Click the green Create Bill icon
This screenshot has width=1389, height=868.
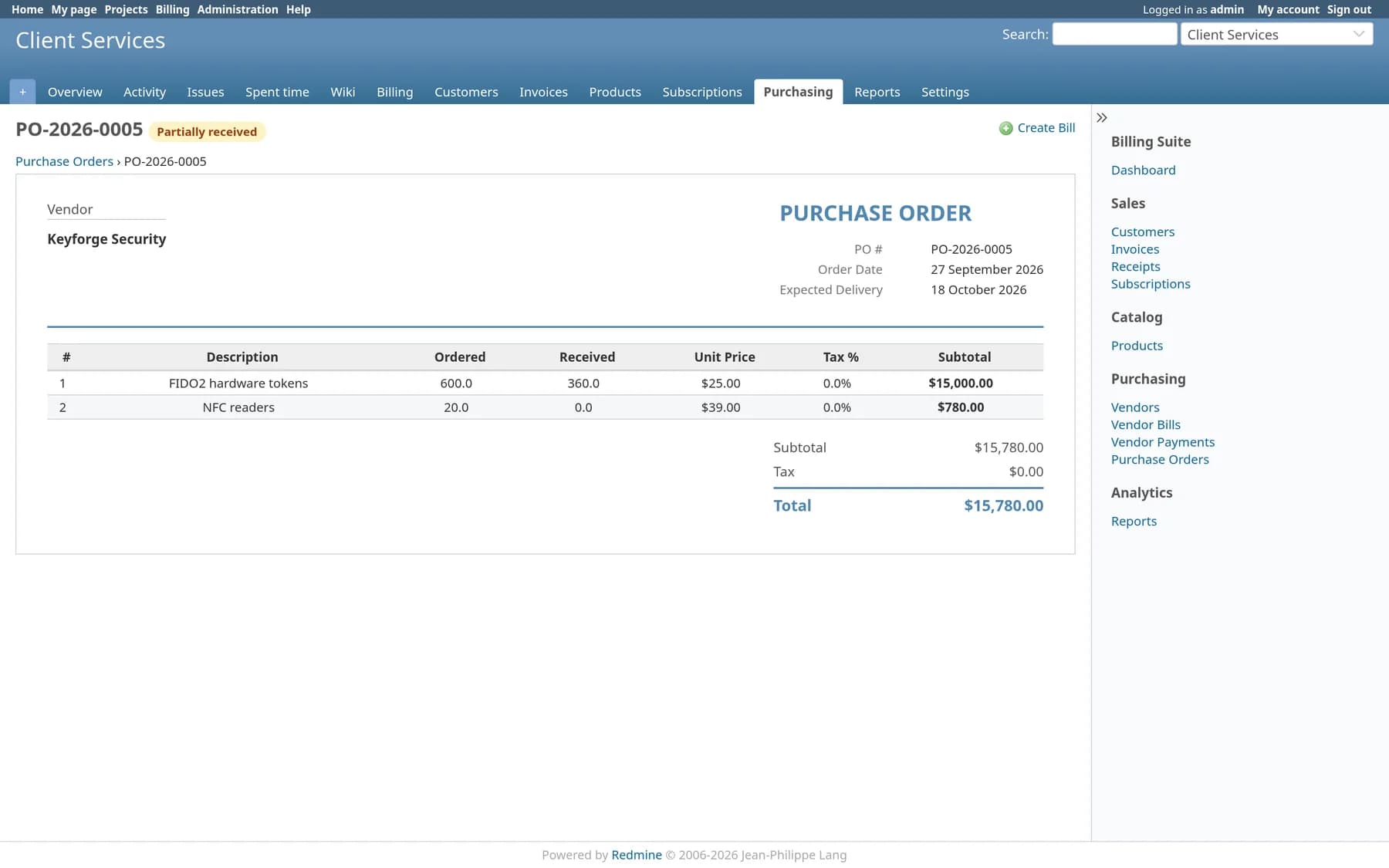pyautogui.click(x=1005, y=128)
